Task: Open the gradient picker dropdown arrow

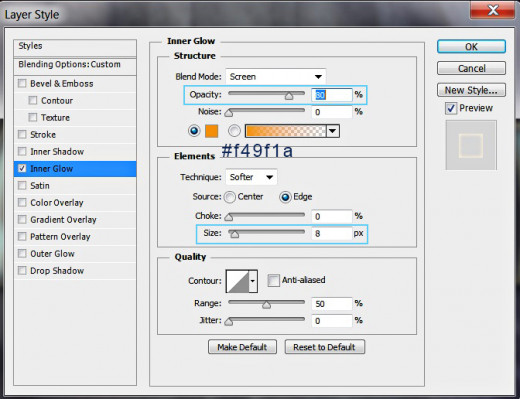Action: [x=333, y=131]
